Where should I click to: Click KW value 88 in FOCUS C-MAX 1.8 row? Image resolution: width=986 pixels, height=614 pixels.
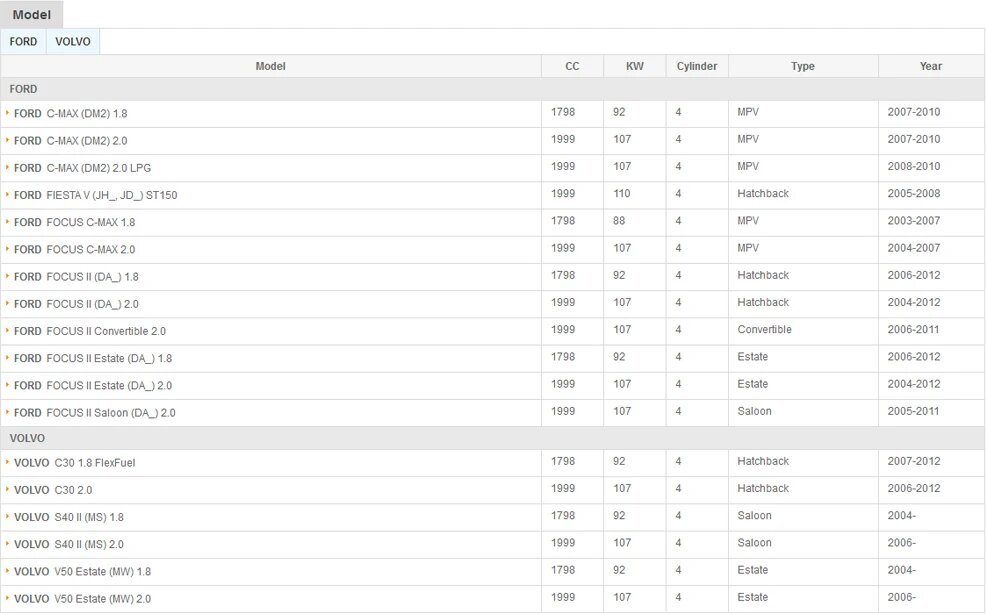tap(619, 221)
